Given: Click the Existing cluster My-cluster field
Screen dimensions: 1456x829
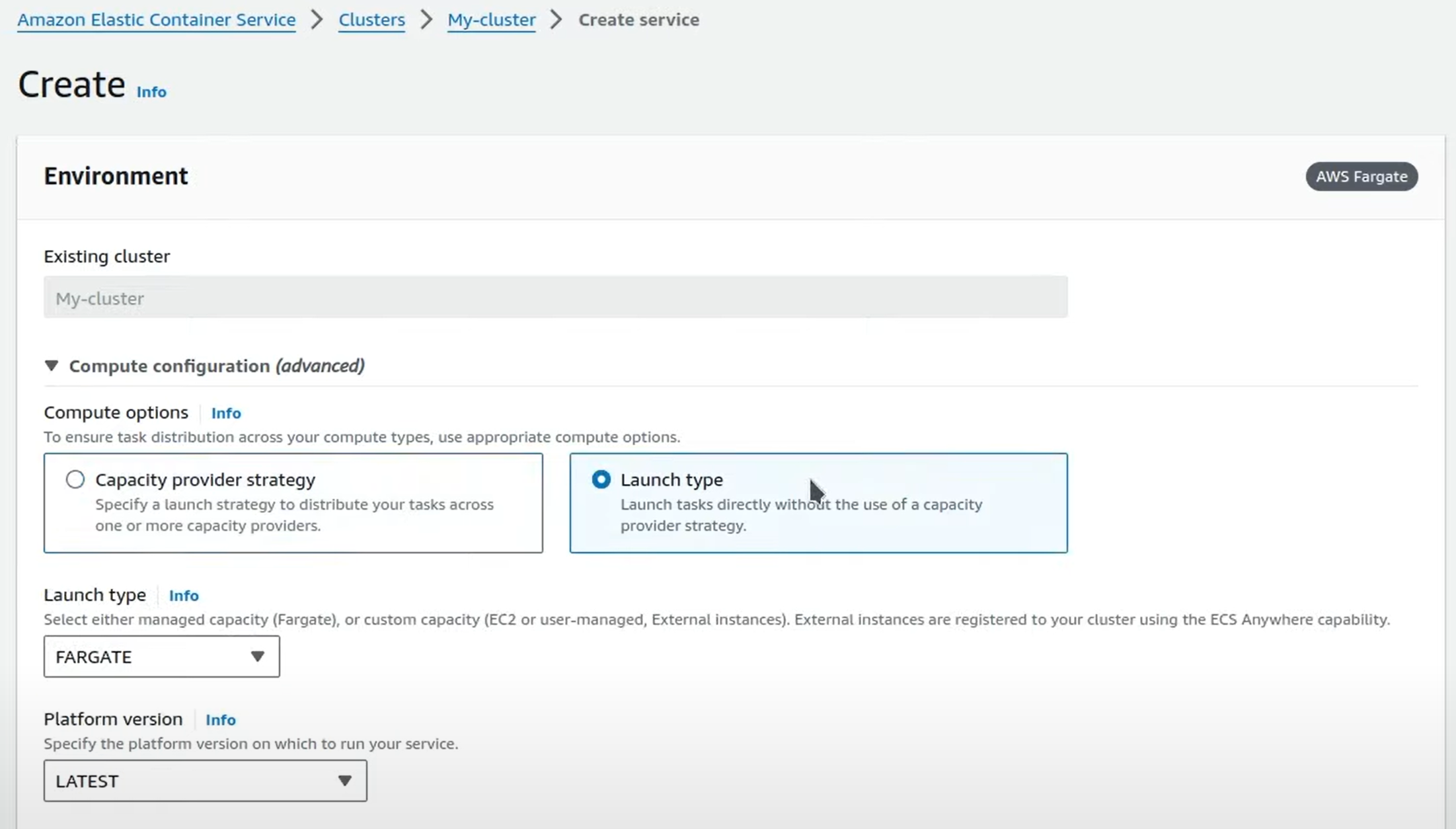Looking at the screenshot, I should click(555, 297).
